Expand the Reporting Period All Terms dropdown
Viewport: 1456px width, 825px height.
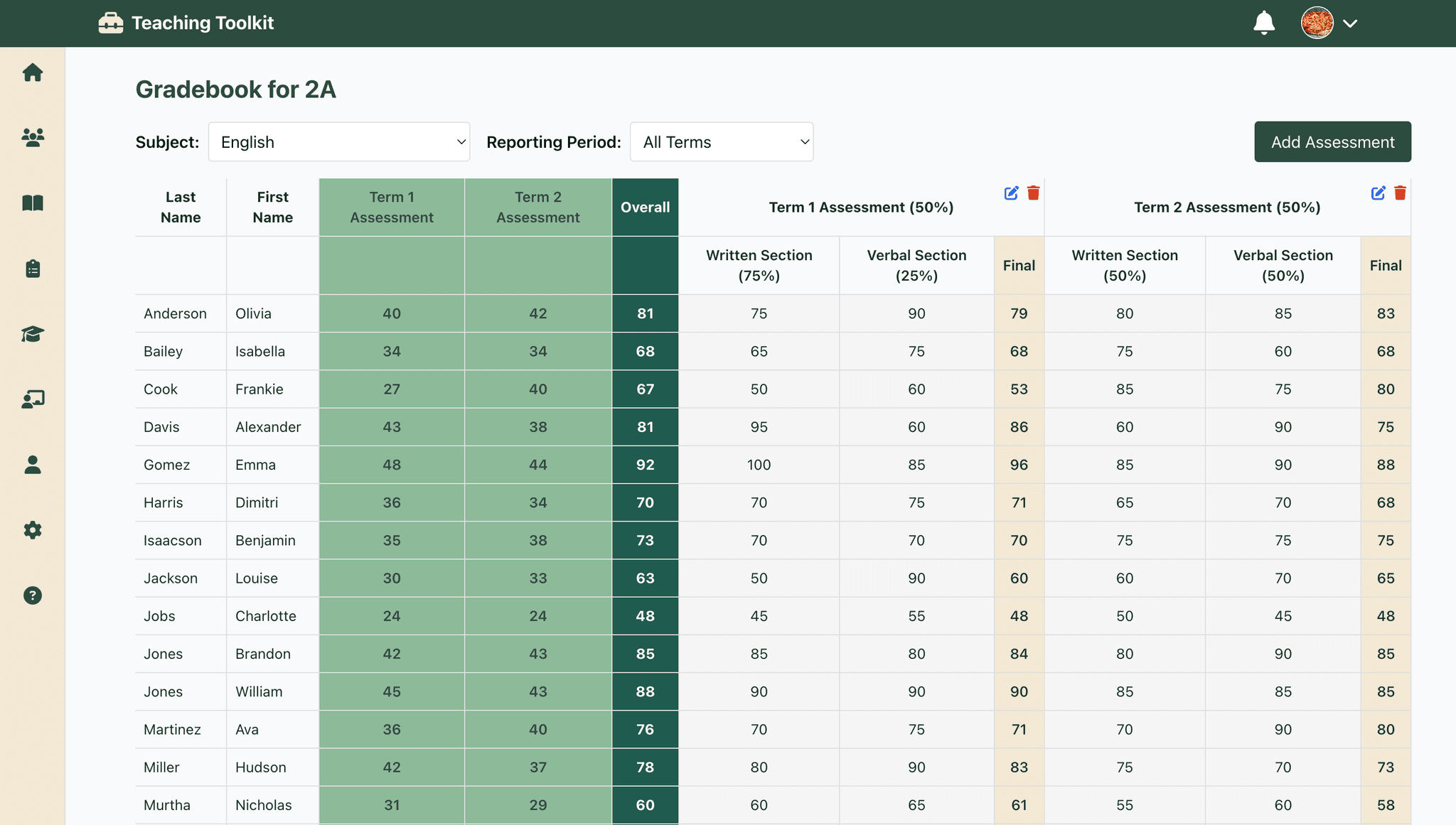click(721, 142)
